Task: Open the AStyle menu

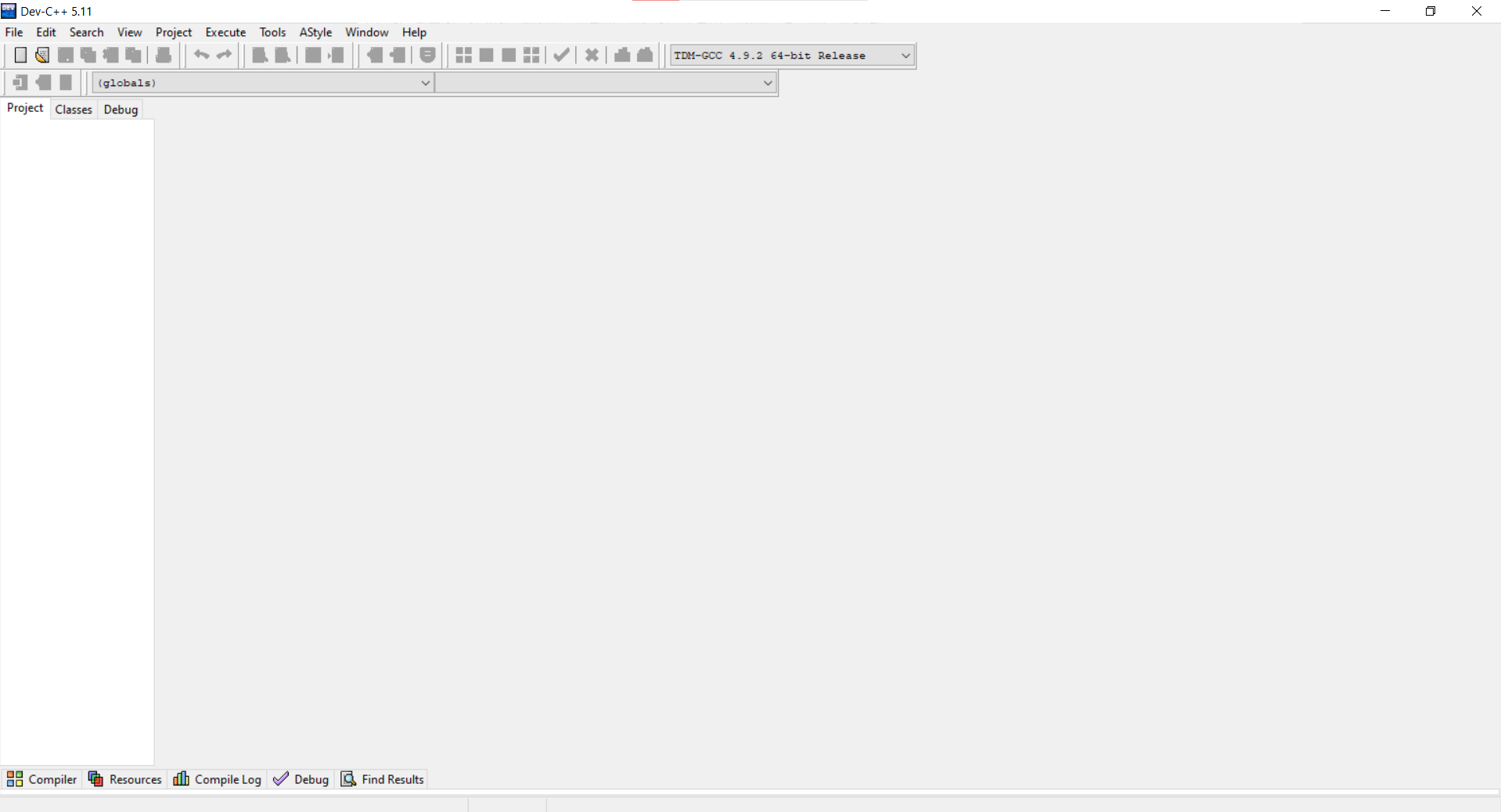Action: 315,32
